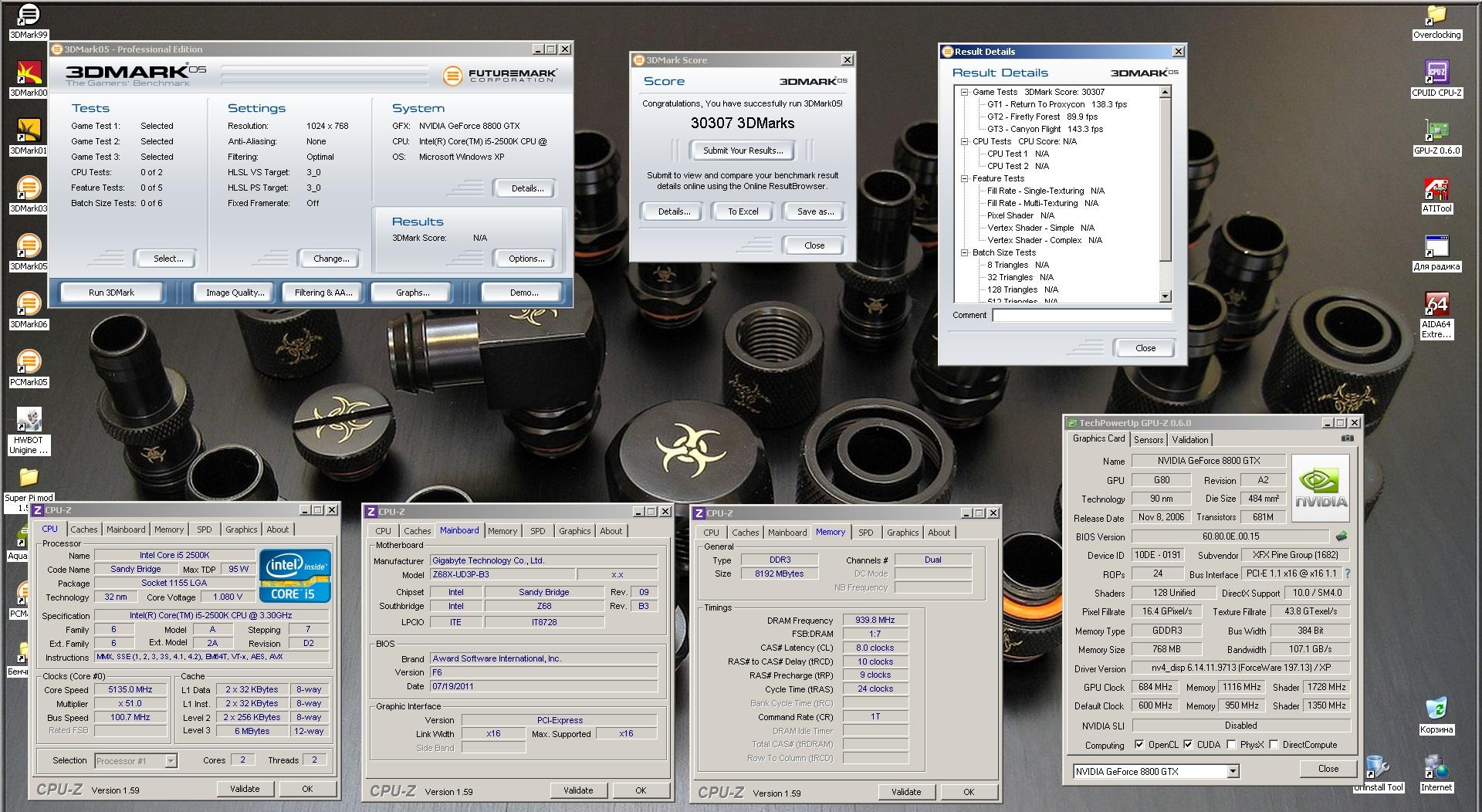
Task: Collapse the CPU Tests tree node
Action: point(964,141)
